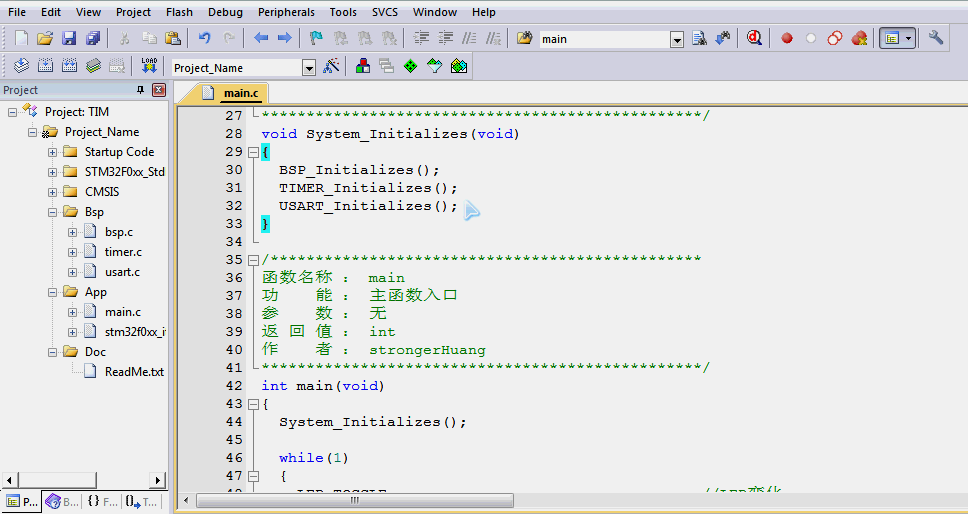The image size is (968, 514).
Task: Insert breakpoint with the red circle icon
Action: [786, 38]
